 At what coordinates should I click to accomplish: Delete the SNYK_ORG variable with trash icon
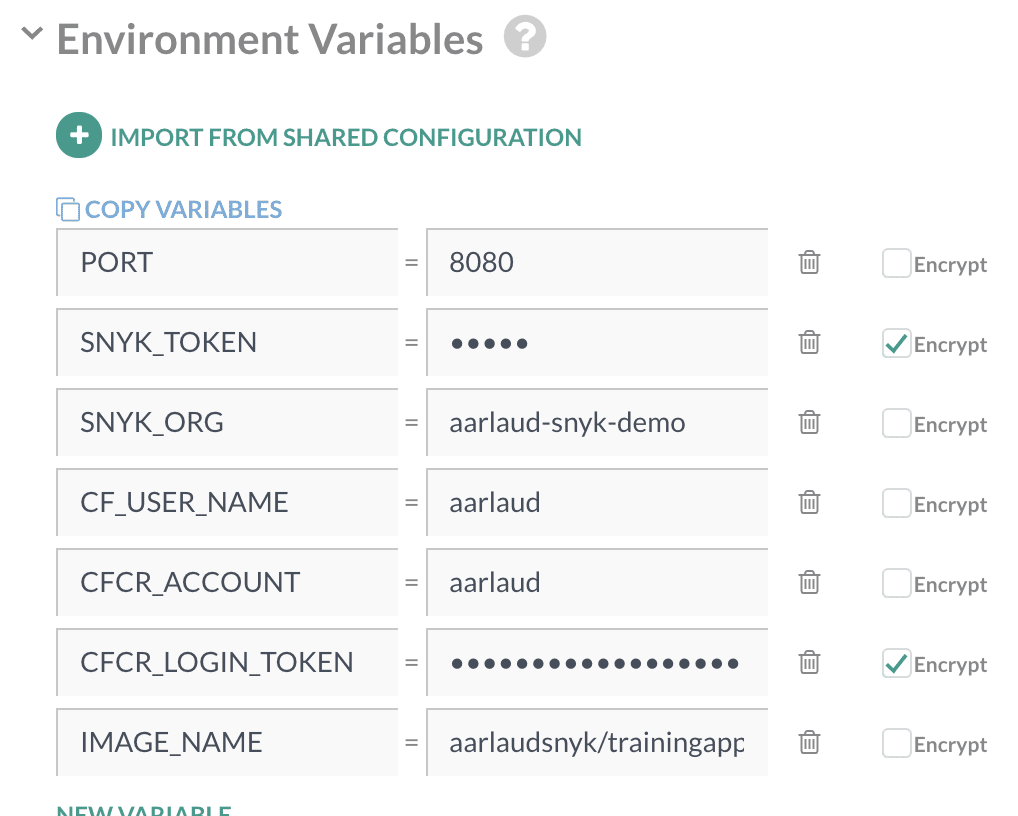(809, 422)
